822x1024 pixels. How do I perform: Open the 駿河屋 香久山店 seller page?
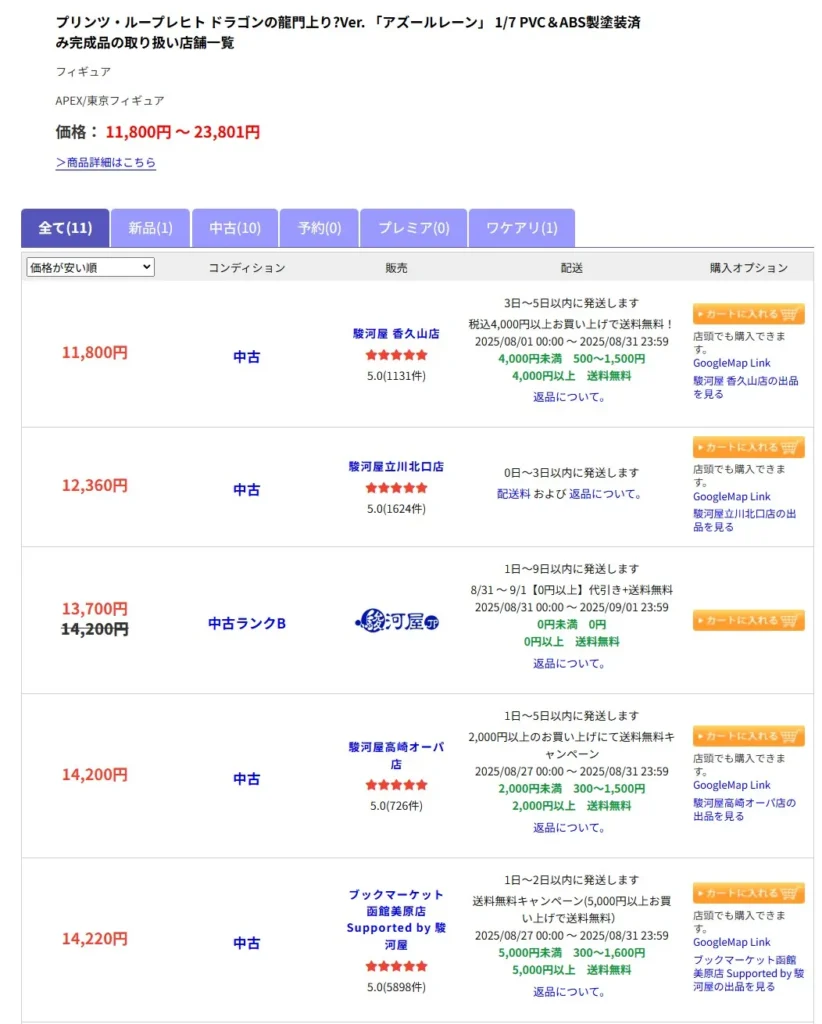tap(396, 334)
